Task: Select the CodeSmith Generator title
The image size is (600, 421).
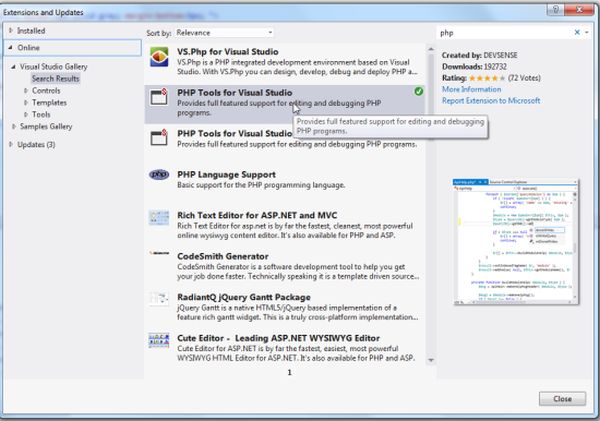Action: pyautogui.click(x=223, y=256)
